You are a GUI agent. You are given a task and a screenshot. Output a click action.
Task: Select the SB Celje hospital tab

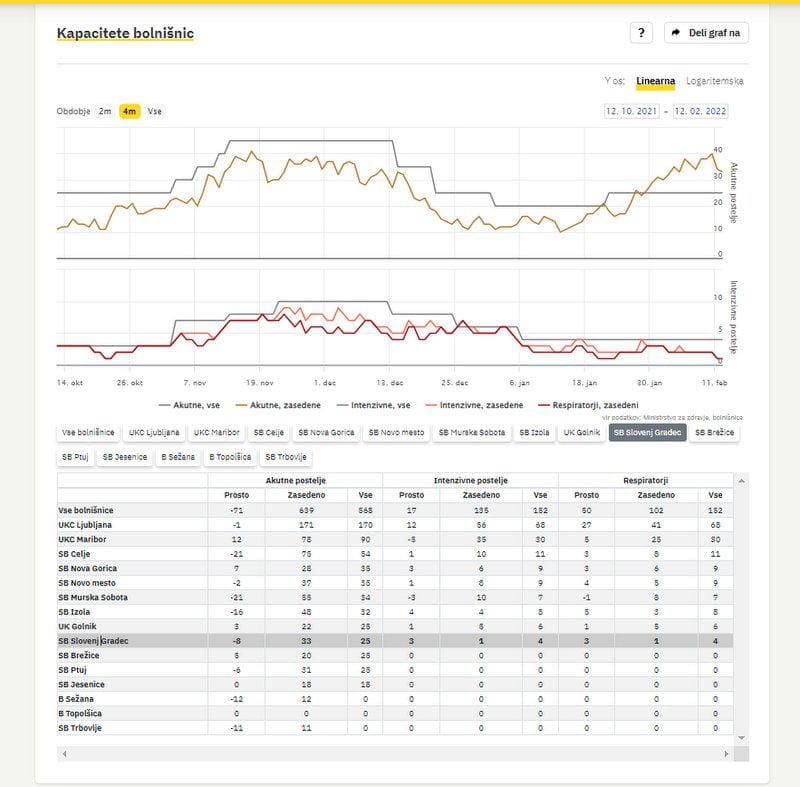click(x=270, y=432)
